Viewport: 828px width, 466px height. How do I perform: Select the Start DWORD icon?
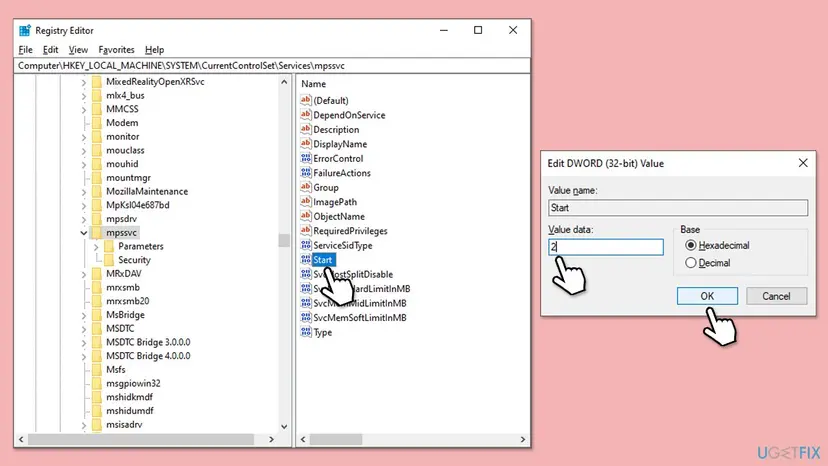click(306, 260)
